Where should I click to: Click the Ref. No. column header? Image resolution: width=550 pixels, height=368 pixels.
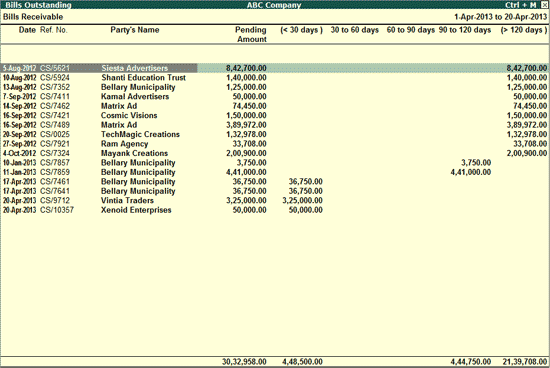click(x=54, y=30)
